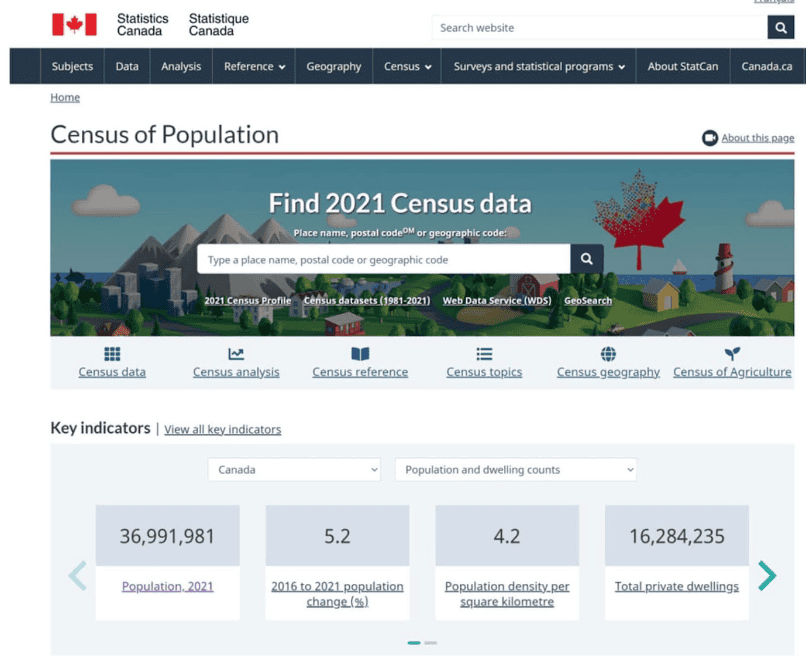
Task: Show next key indicators with right arrow
Action: pyautogui.click(x=767, y=575)
